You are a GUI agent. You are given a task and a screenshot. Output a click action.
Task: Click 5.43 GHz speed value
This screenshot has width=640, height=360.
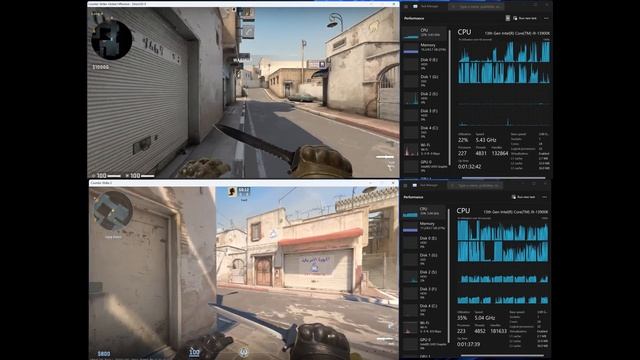click(x=486, y=140)
